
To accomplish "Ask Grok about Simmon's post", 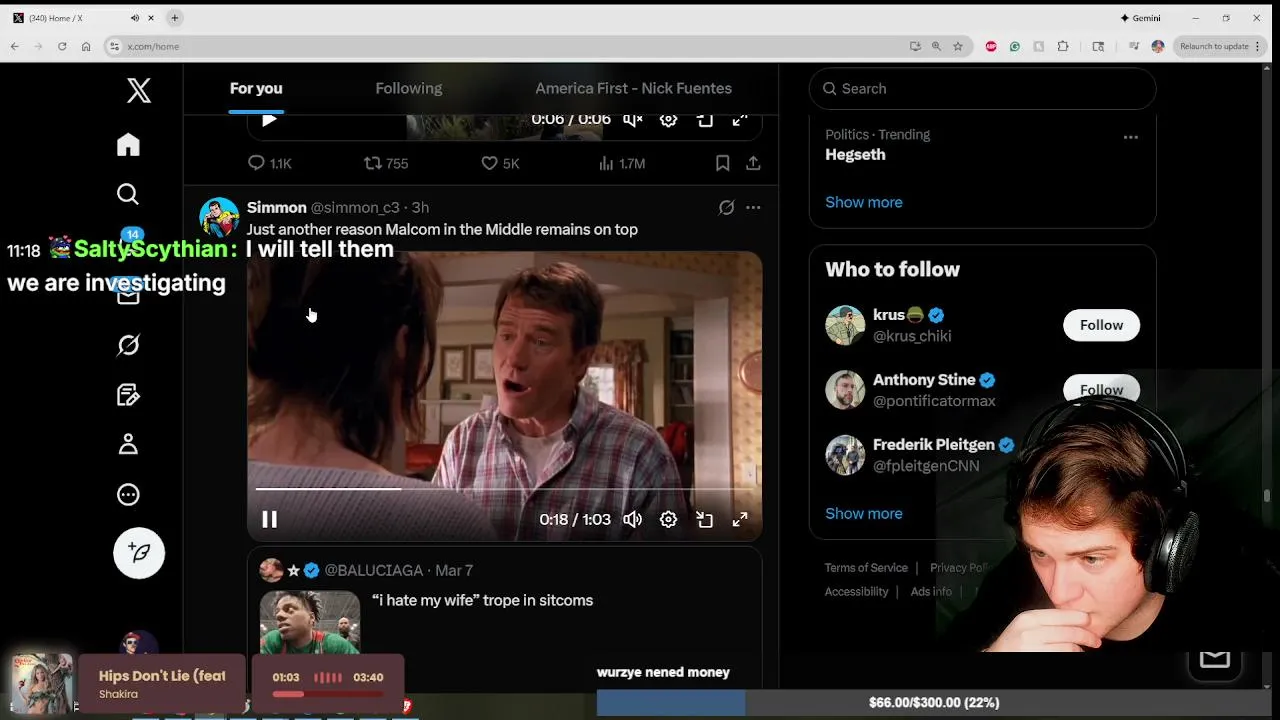I will [x=727, y=207].
